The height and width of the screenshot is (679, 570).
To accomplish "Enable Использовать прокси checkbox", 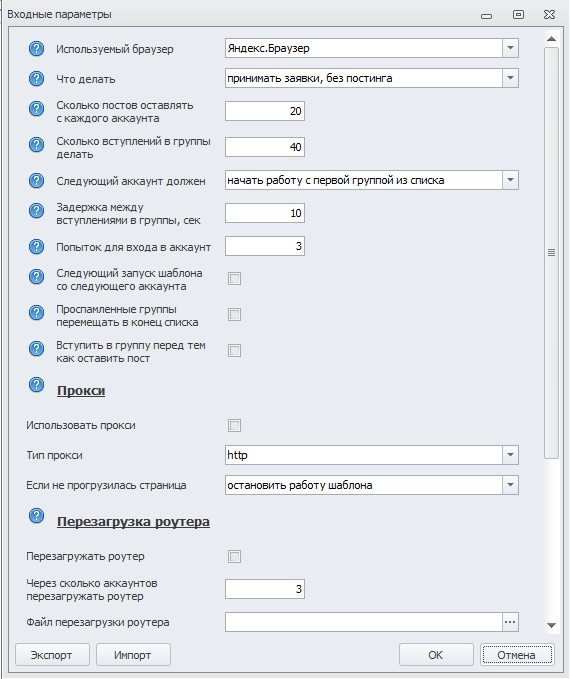I will point(234,425).
